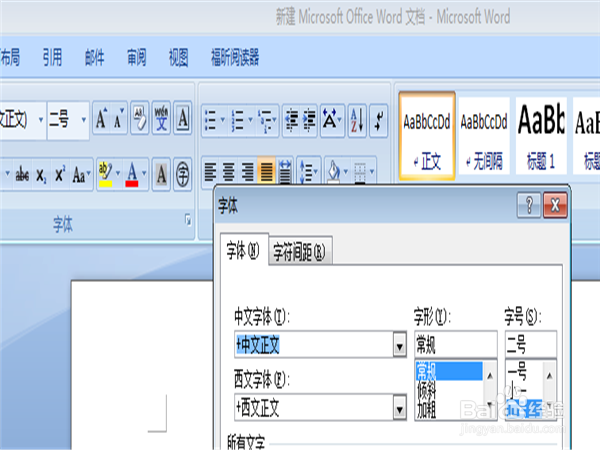Align text right
The height and width of the screenshot is (450, 600).
click(248, 171)
